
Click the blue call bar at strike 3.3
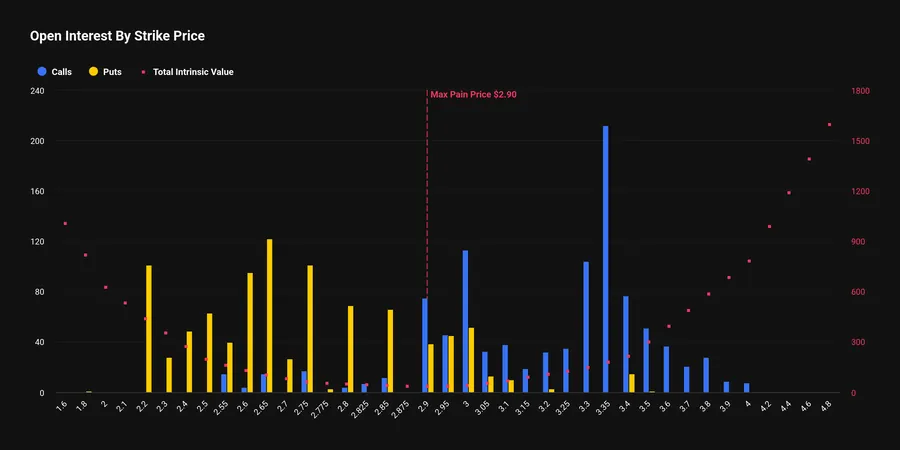[x=586, y=327]
